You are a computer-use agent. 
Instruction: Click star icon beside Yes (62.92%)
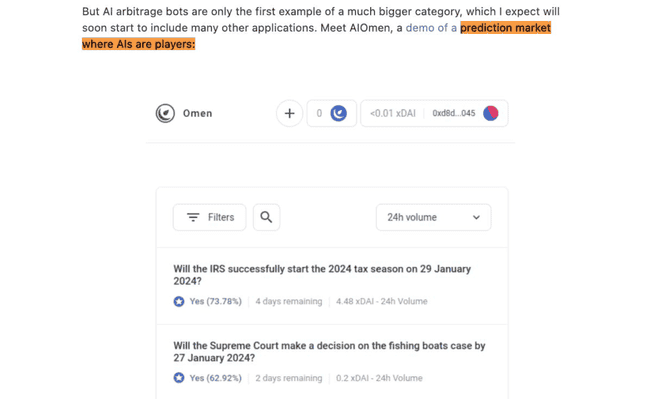tap(179, 378)
